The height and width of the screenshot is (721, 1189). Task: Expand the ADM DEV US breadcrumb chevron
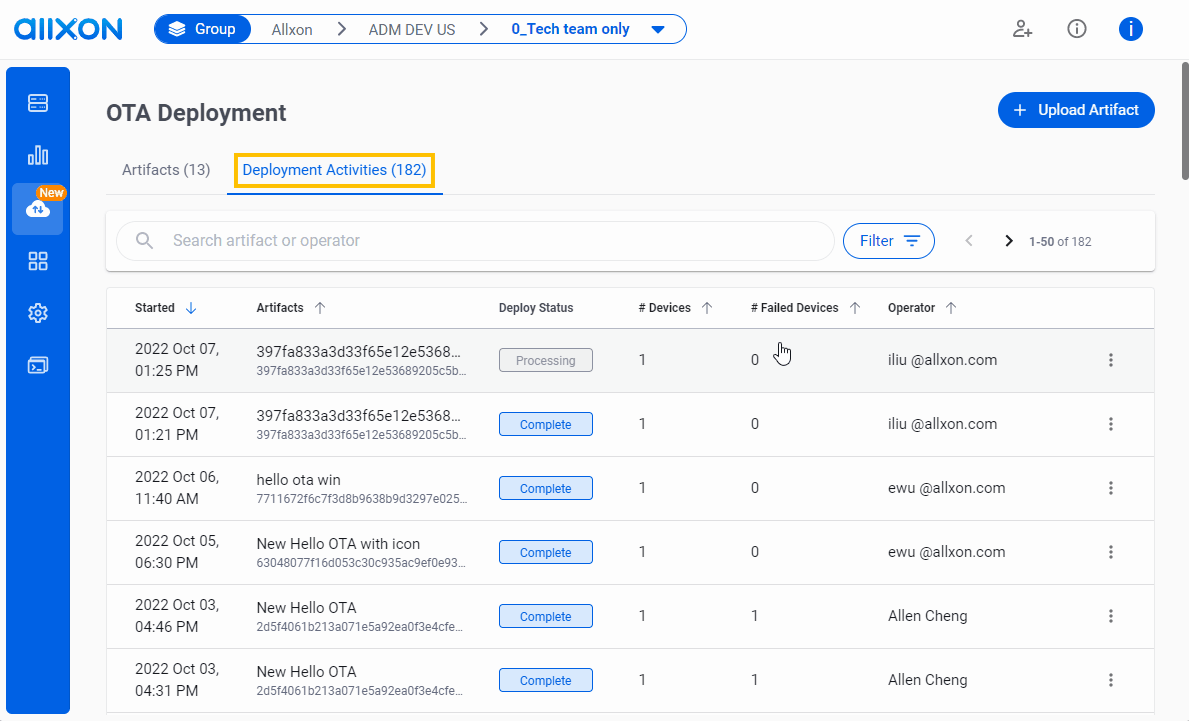pyautogui.click(x=483, y=29)
